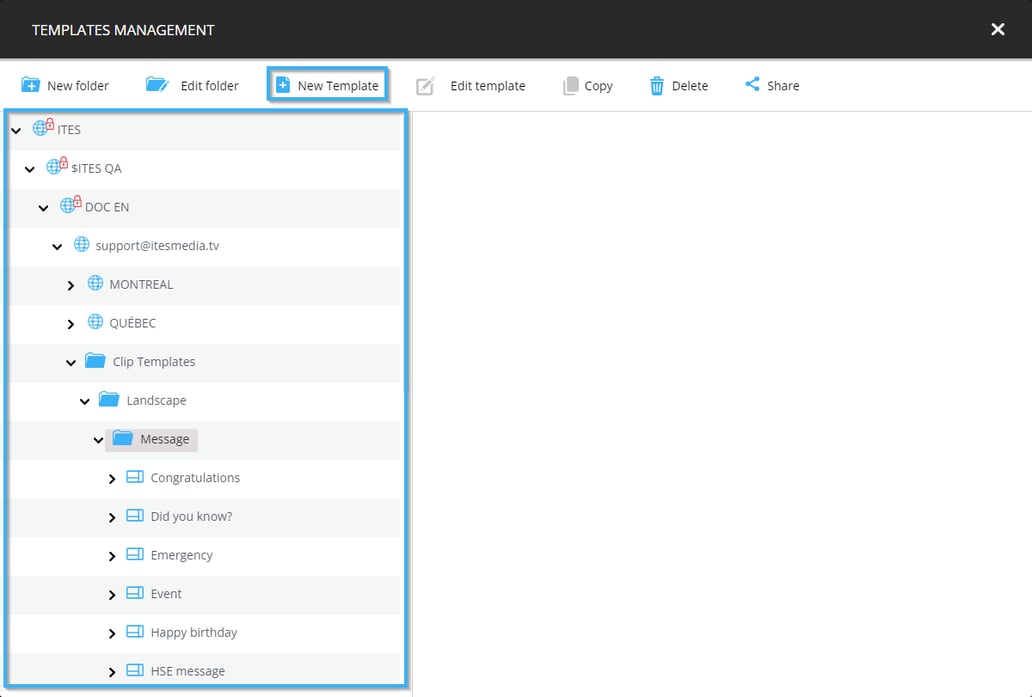Viewport: 1032px width, 697px height.
Task: Click the globe icon beside DOC EN
Action: pyautogui.click(x=70, y=205)
